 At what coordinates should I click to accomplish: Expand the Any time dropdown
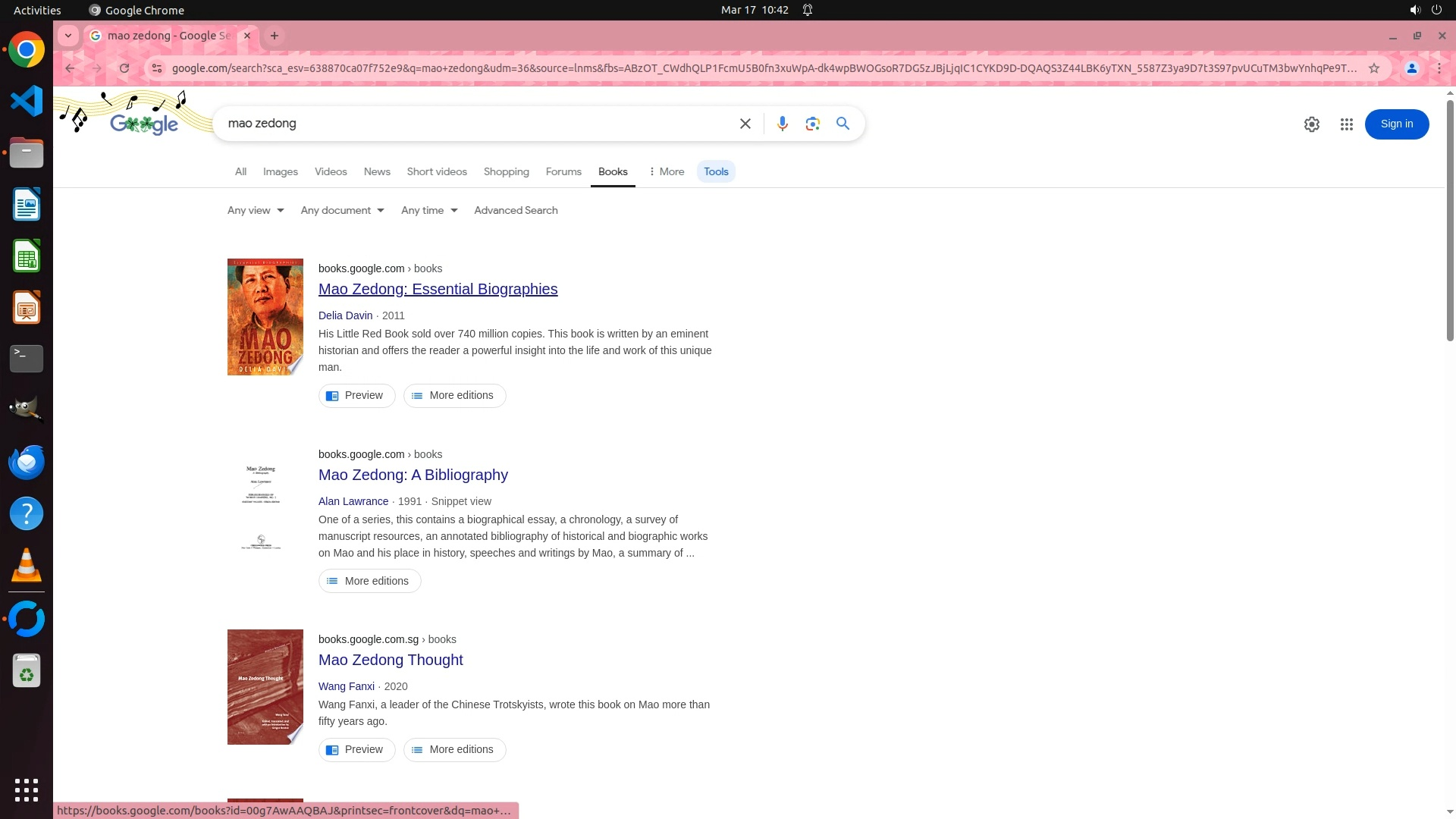coord(429,210)
